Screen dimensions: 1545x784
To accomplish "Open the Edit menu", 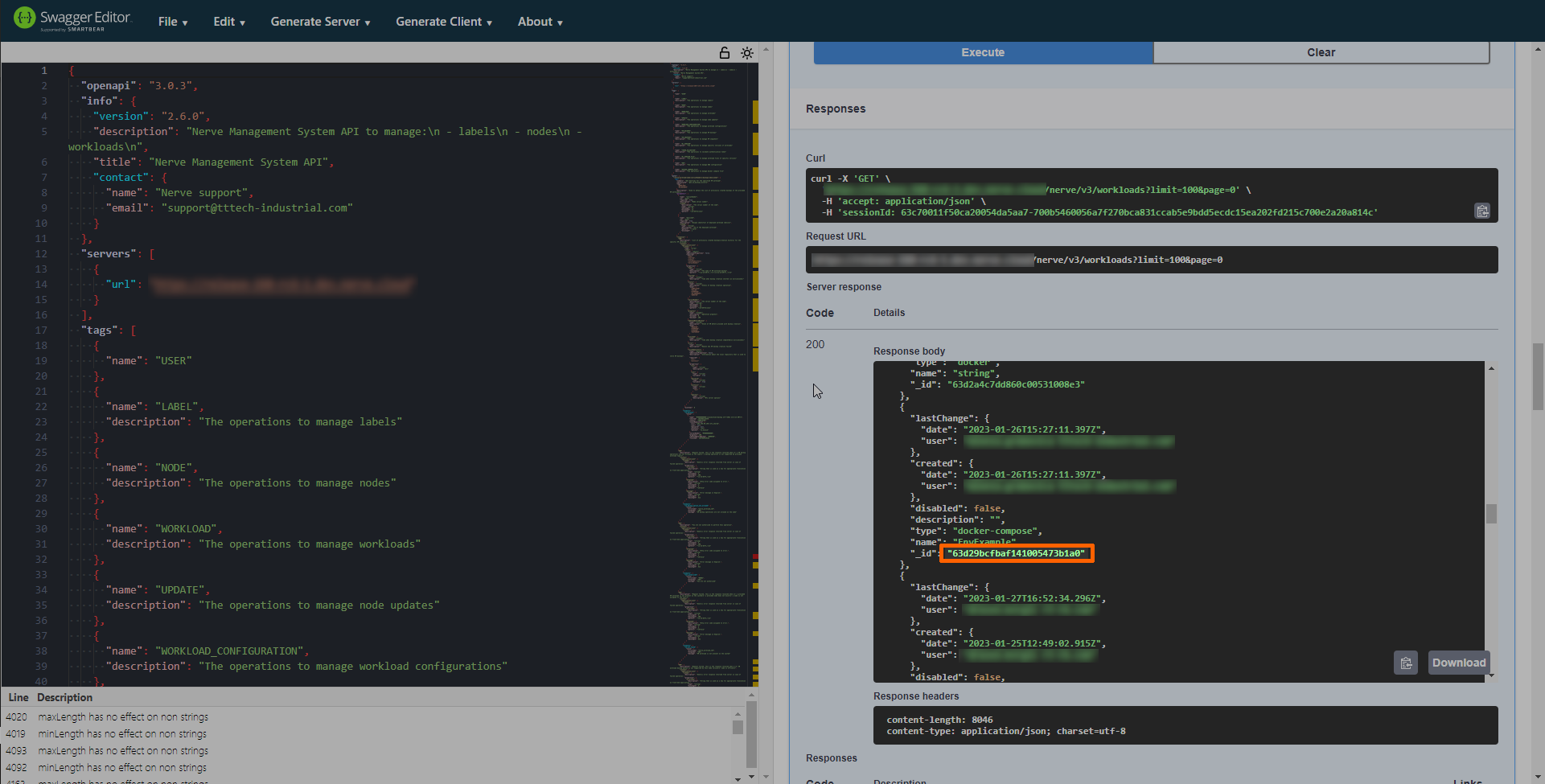I will click(228, 22).
